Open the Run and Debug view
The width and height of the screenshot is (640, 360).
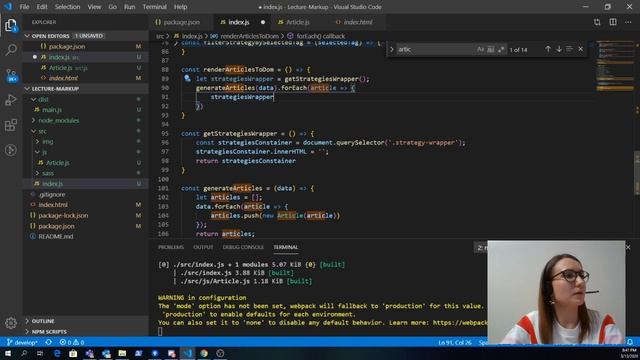11,100
